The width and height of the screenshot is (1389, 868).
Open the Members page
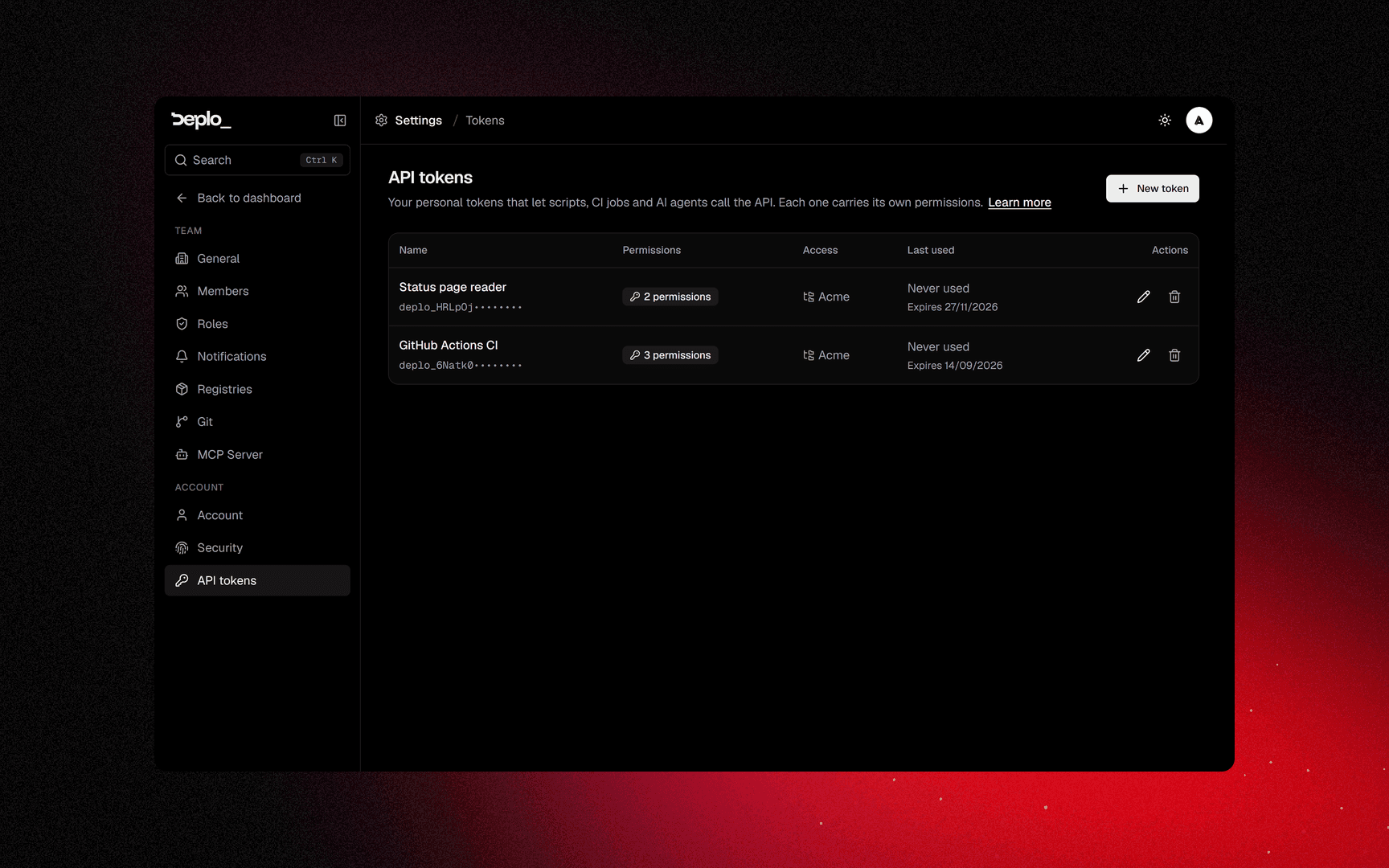(257, 291)
